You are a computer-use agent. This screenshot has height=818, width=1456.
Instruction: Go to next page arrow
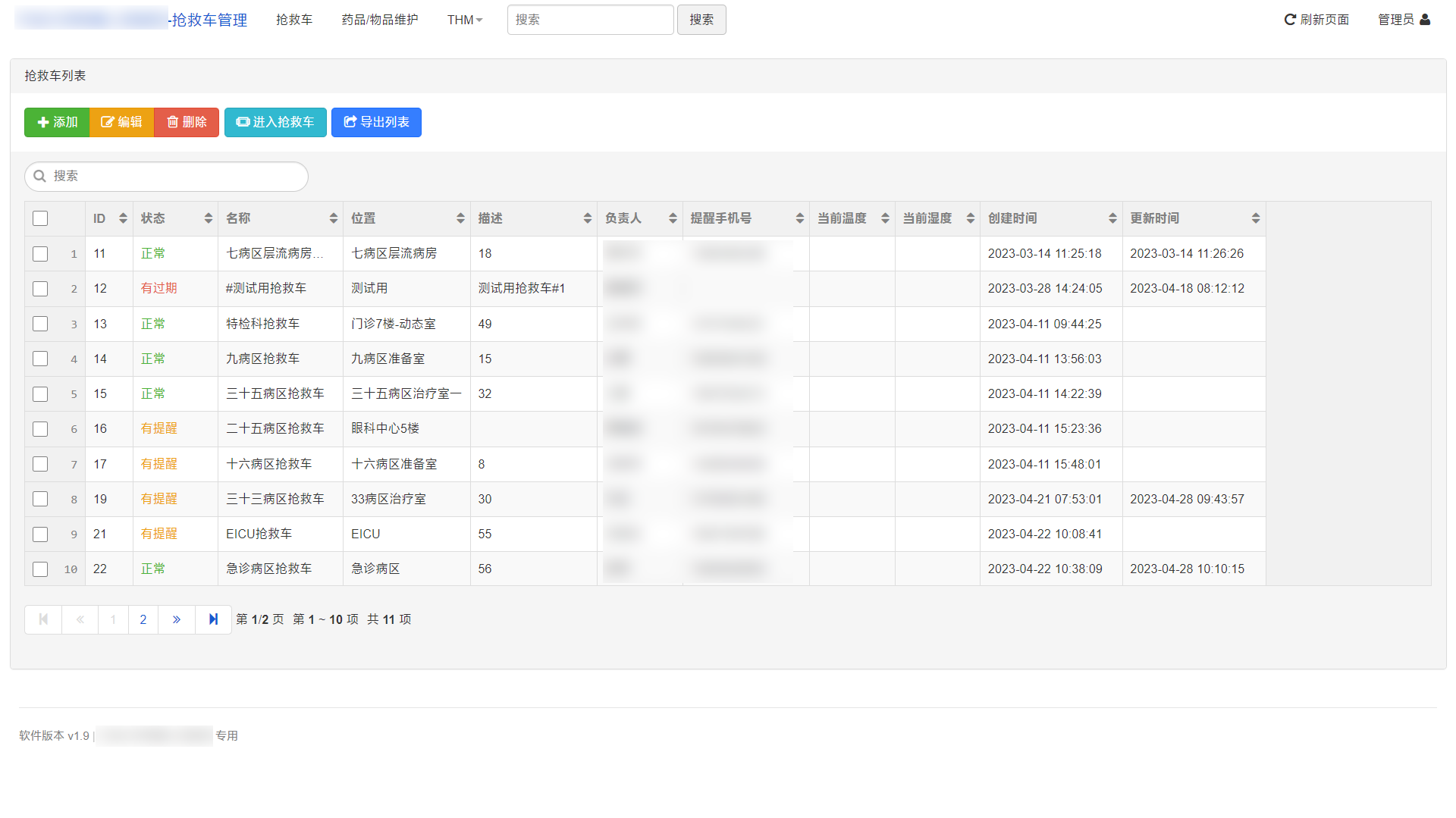click(x=177, y=619)
